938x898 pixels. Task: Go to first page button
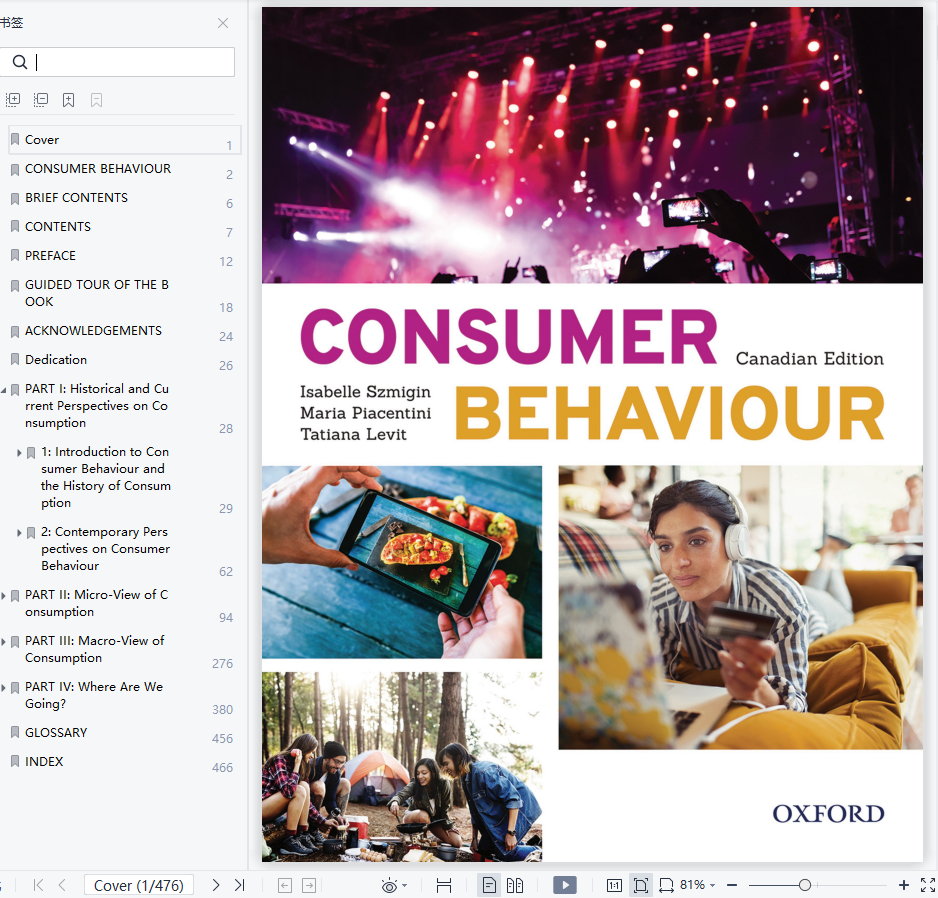pyautogui.click(x=38, y=885)
